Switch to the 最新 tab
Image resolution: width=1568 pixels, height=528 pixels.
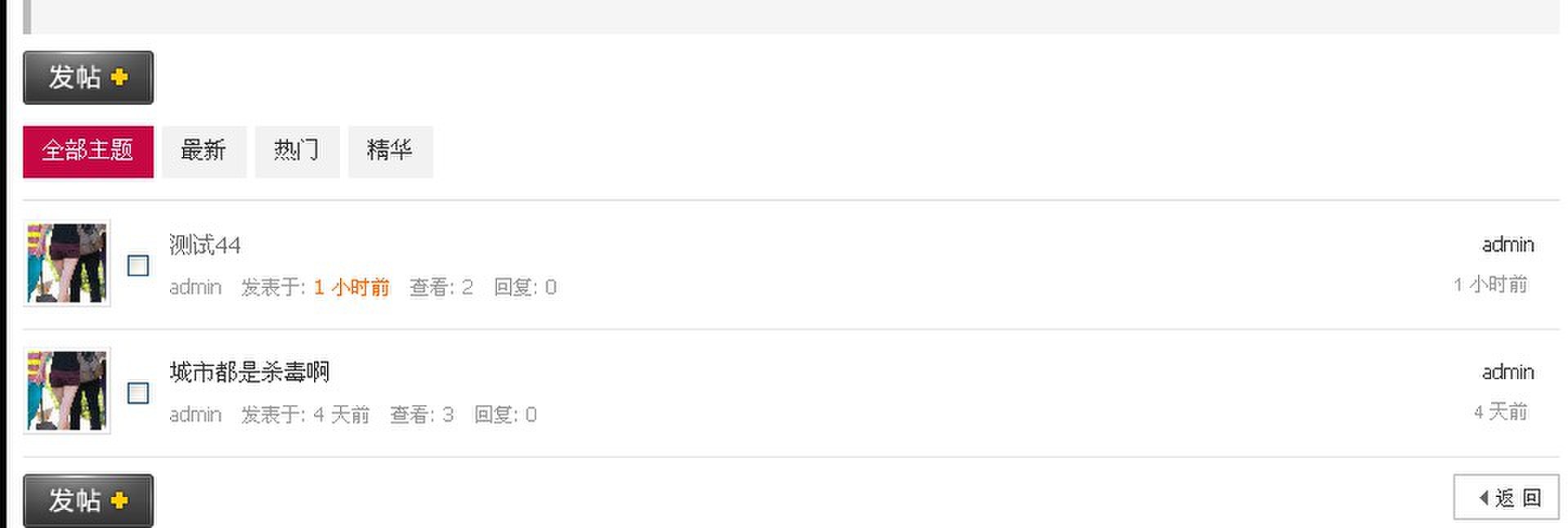tap(204, 151)
